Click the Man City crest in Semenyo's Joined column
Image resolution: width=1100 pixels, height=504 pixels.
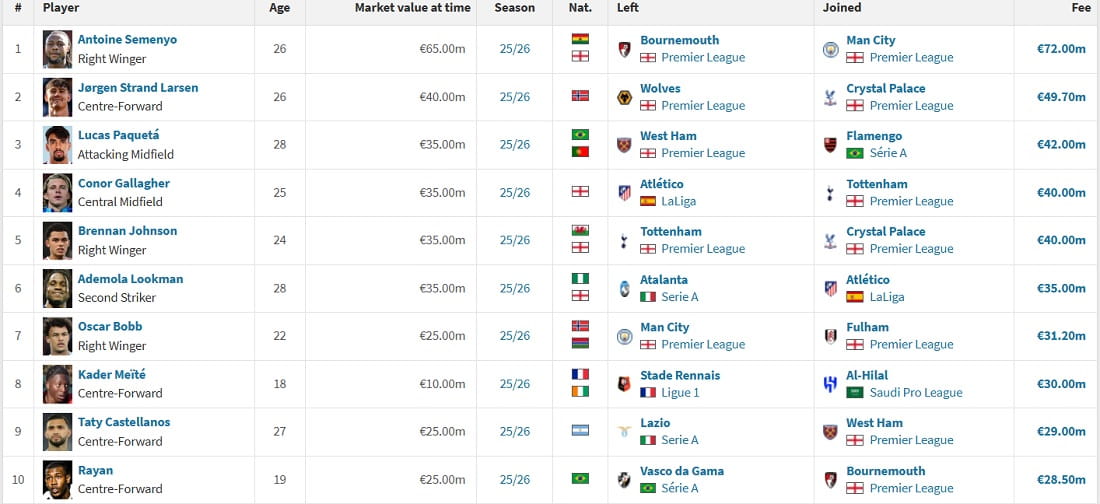830,49
